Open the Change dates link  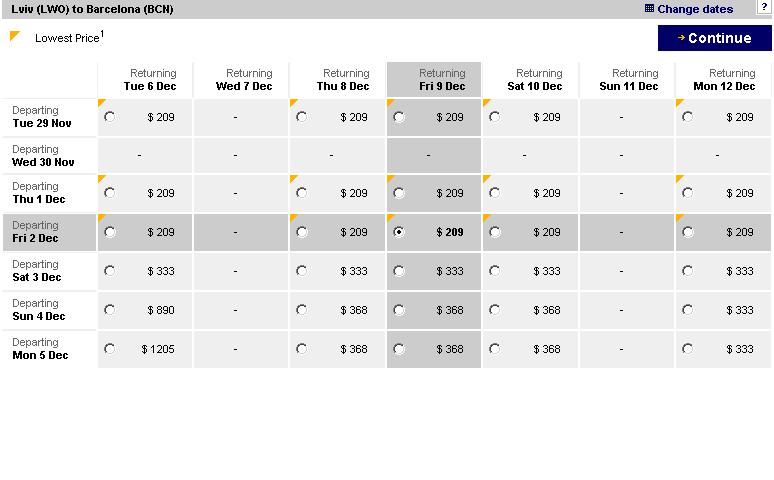695,9
